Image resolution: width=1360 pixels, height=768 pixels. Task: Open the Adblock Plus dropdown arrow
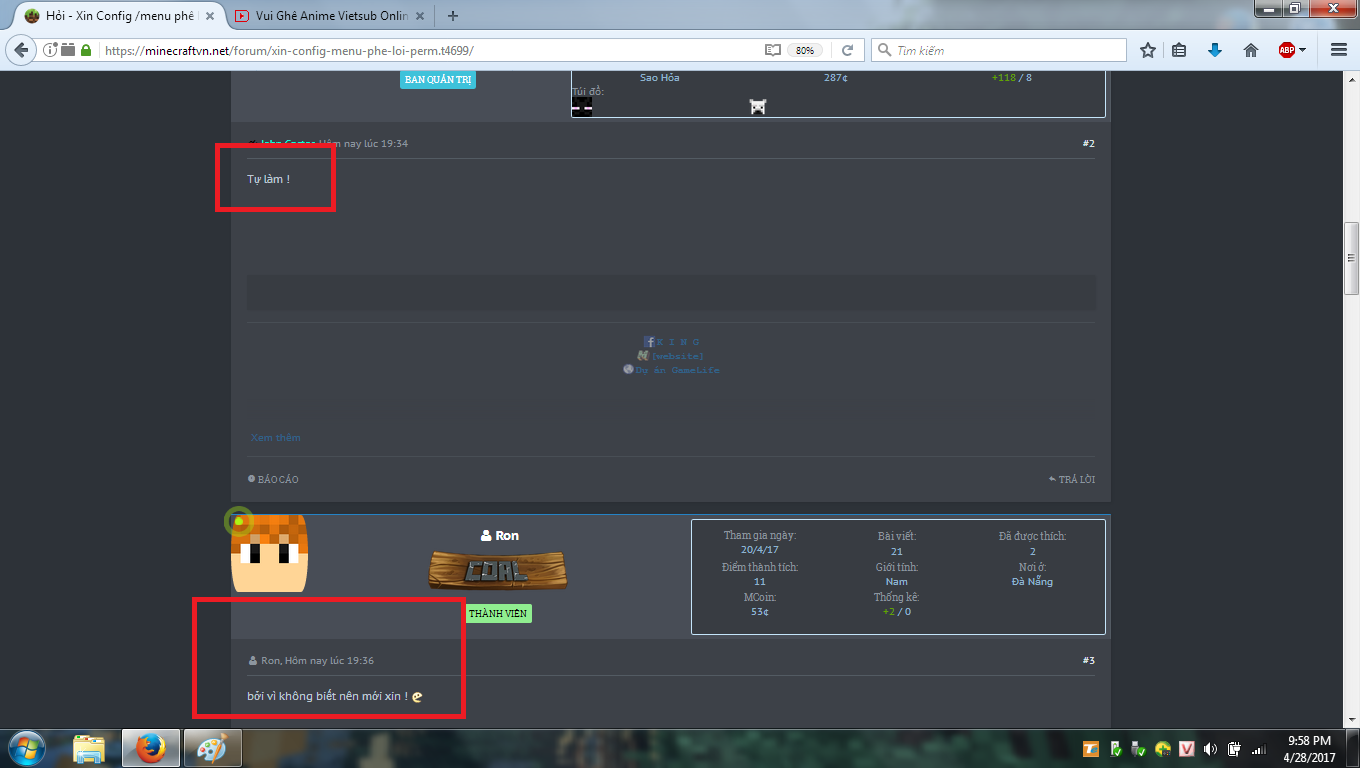click(x=1303, y=50)
